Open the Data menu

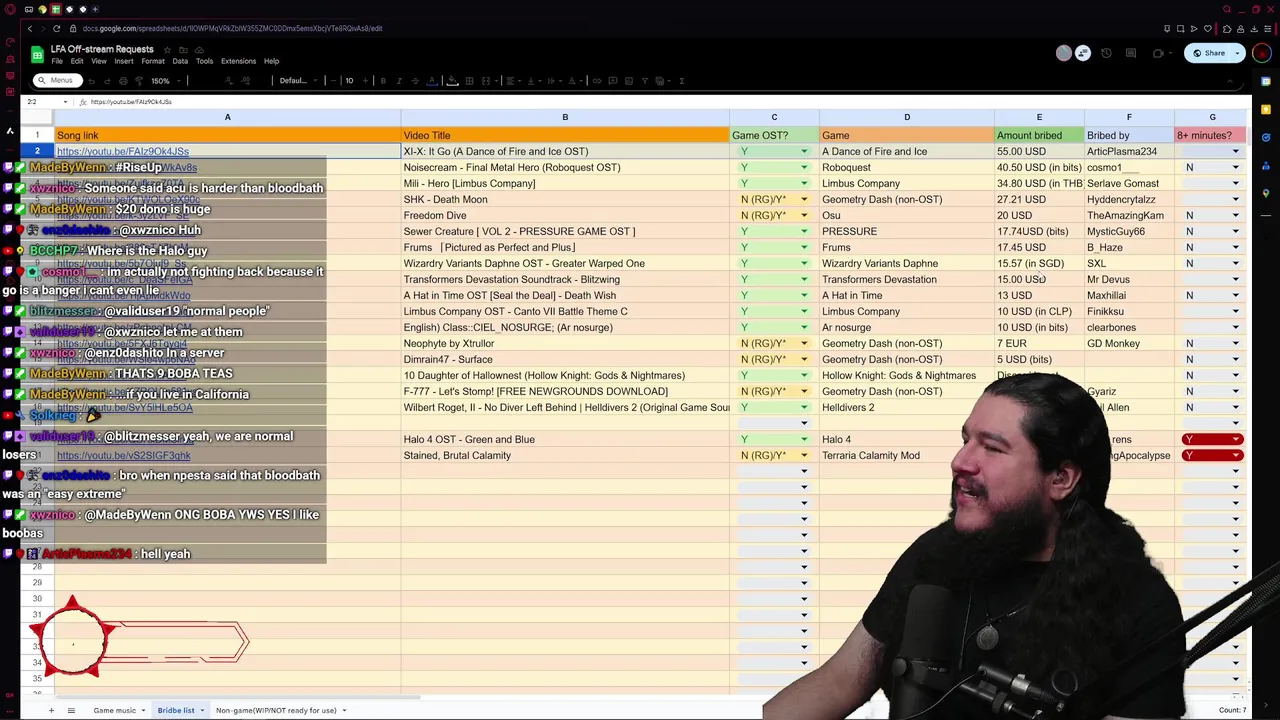point(180,61)
